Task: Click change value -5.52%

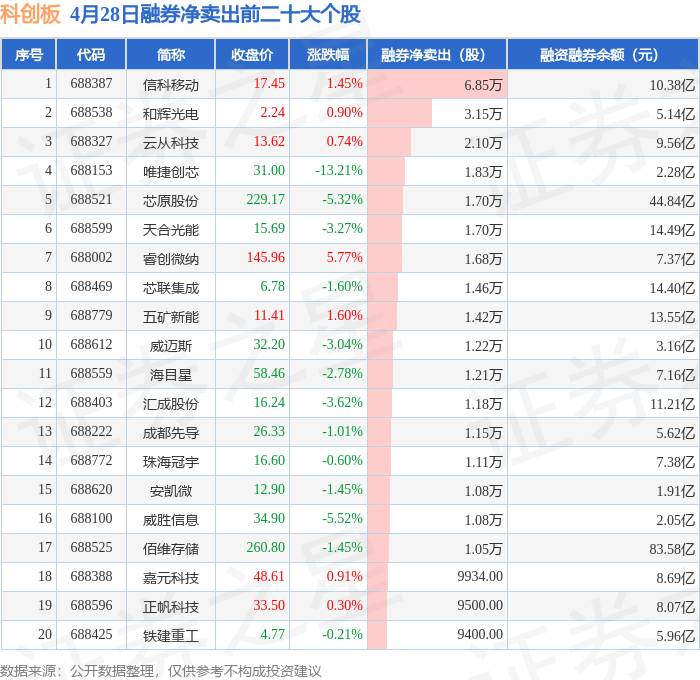Action: [x=342, y=519]
